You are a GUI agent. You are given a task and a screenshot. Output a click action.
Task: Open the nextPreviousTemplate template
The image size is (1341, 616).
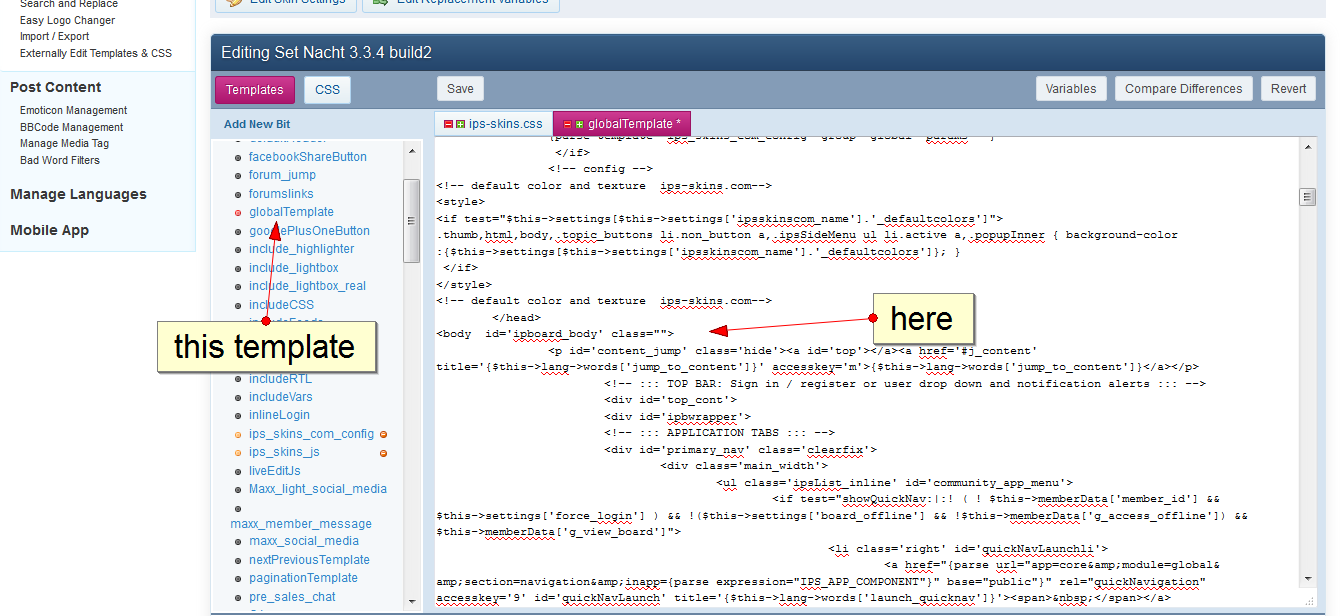pos(309,560)
